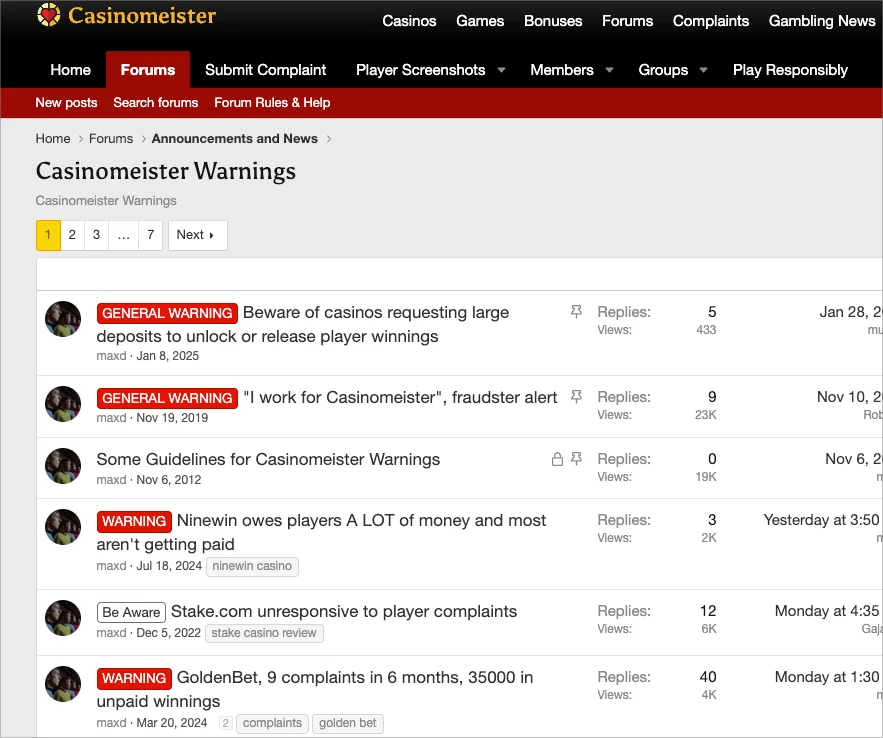Open the Complaints top menu
Viewport: 883px width, 738px height.
(711, 21)
